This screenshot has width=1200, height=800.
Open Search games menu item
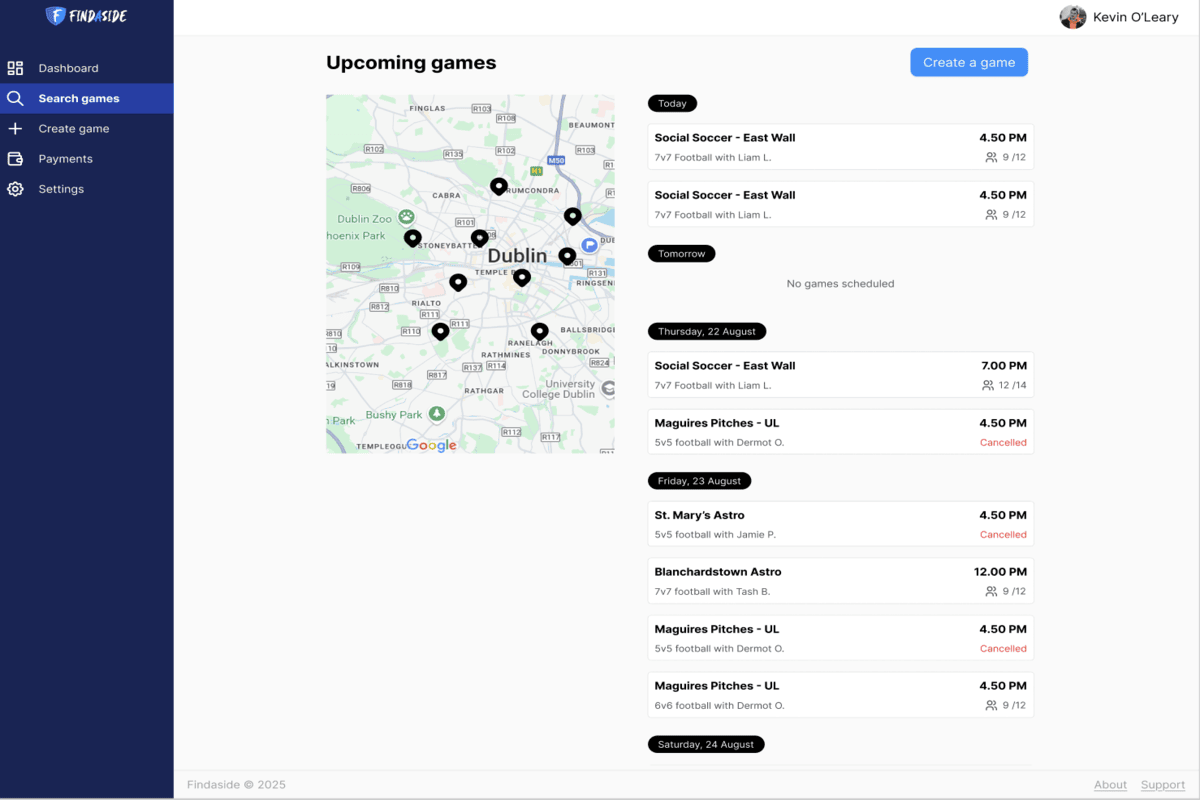point(86,98)
